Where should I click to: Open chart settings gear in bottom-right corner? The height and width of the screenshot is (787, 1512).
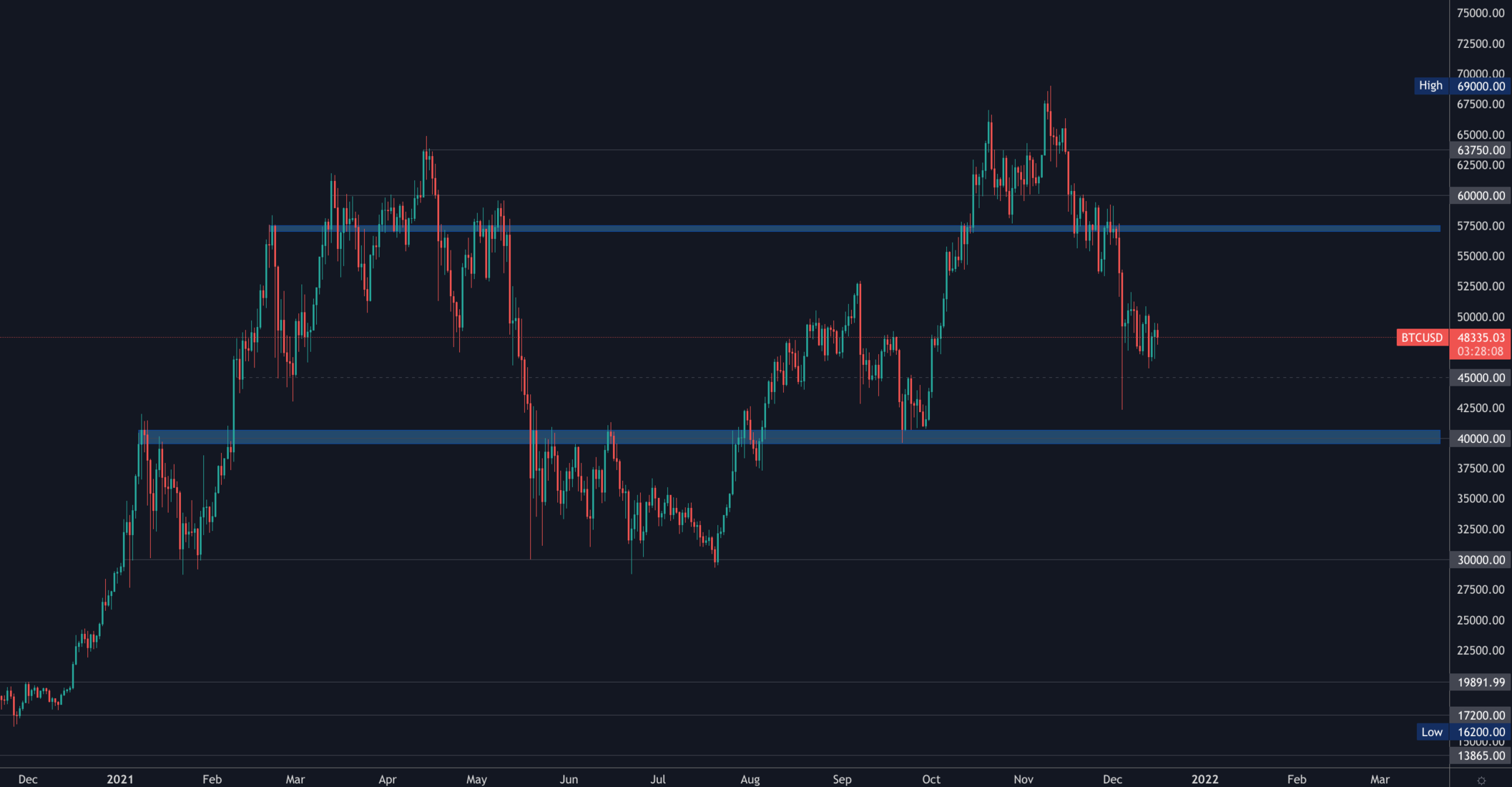click(x=1481, y=780)
